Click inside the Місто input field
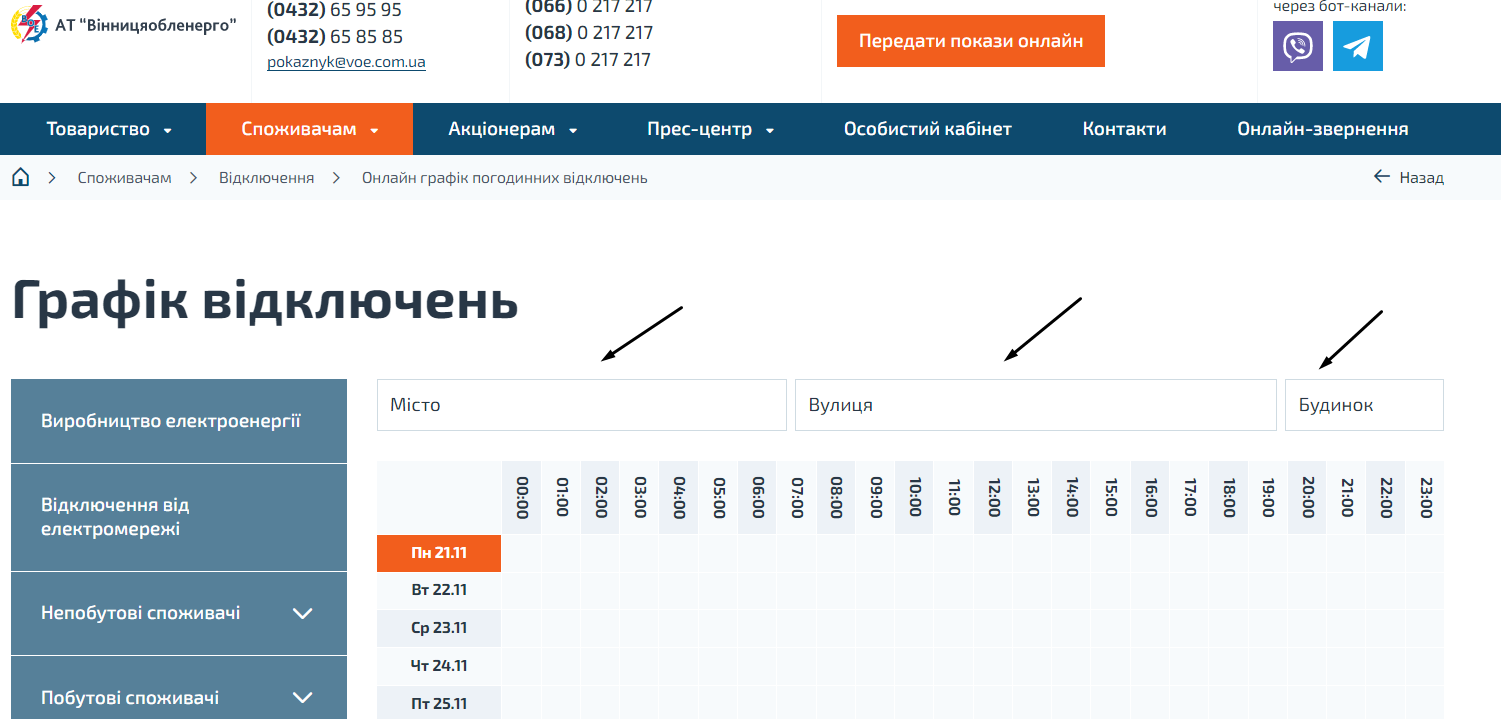1501x719 pixels. (x=581, y=404)
